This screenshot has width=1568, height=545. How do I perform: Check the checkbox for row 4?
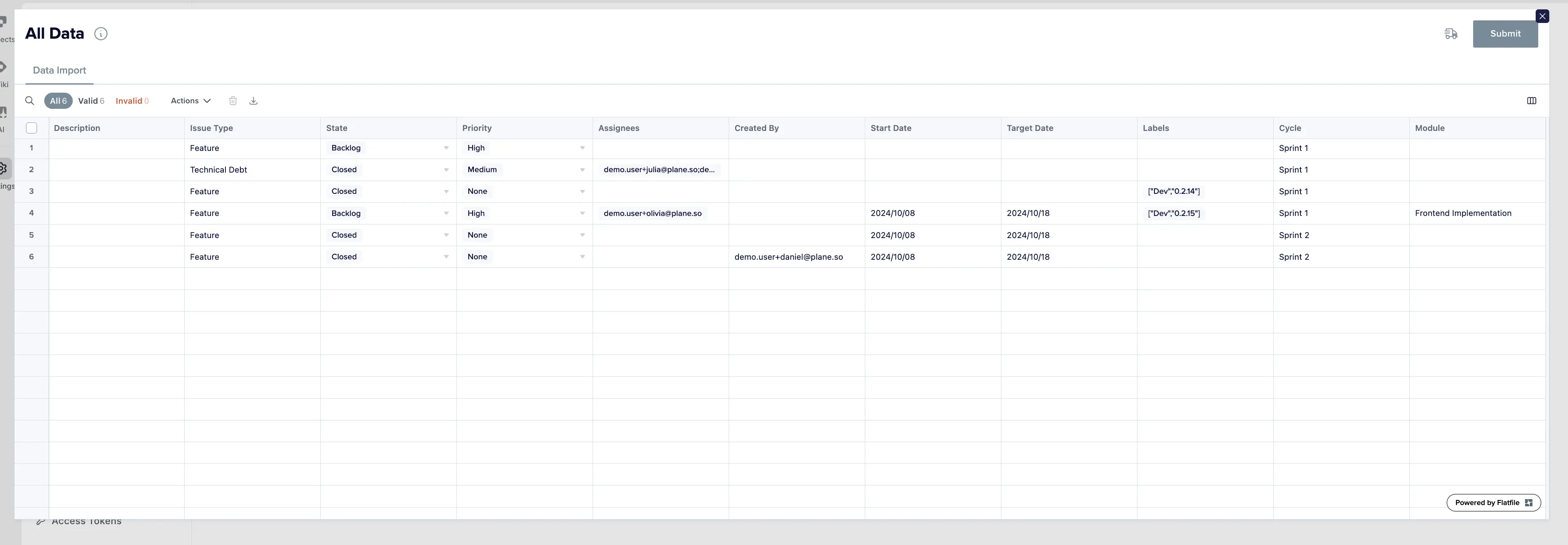tap(31, 213)
